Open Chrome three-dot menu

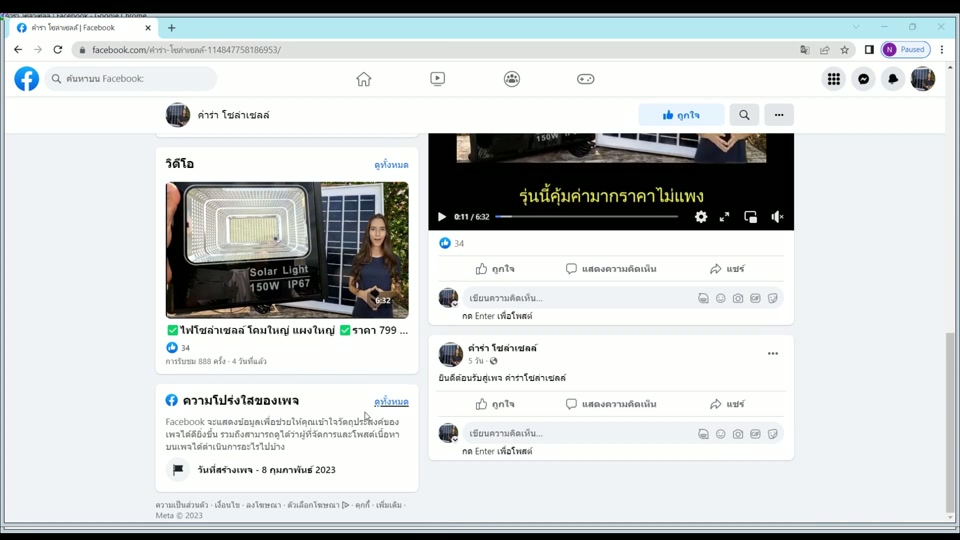pos(942,50)
